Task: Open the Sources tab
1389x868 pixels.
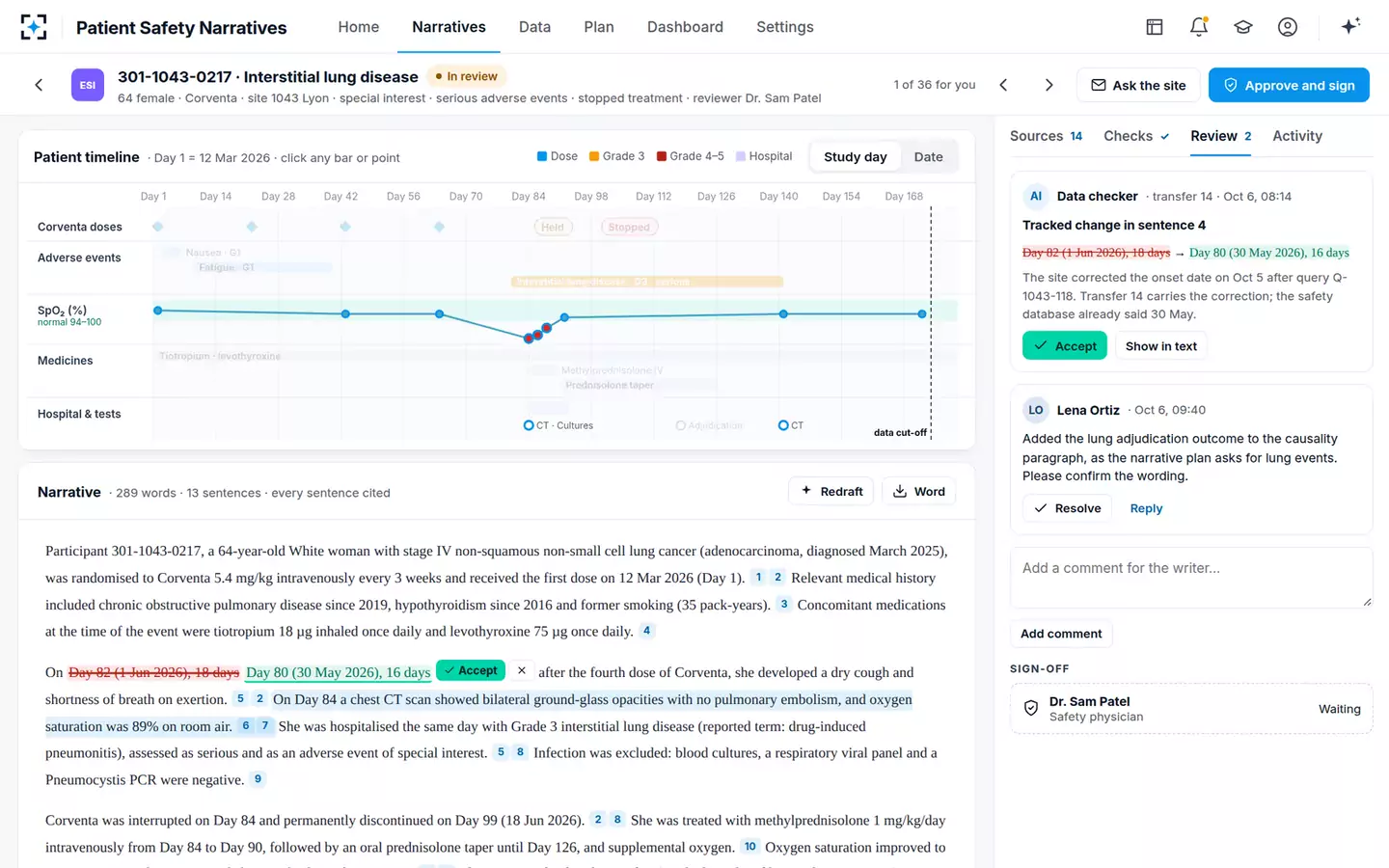Action: tap(1047, 136)
